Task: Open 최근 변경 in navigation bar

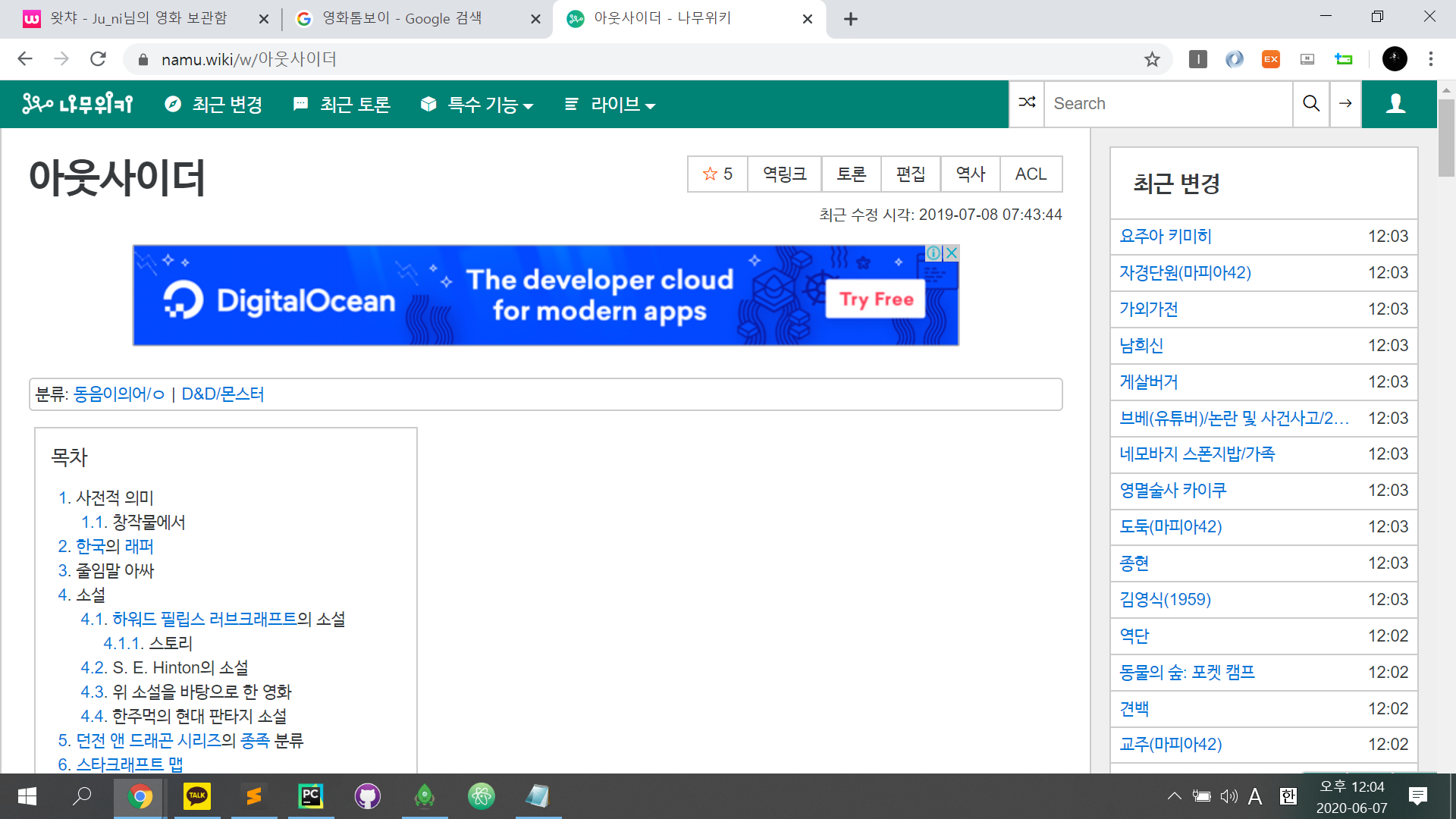Action: pos(214,105)
